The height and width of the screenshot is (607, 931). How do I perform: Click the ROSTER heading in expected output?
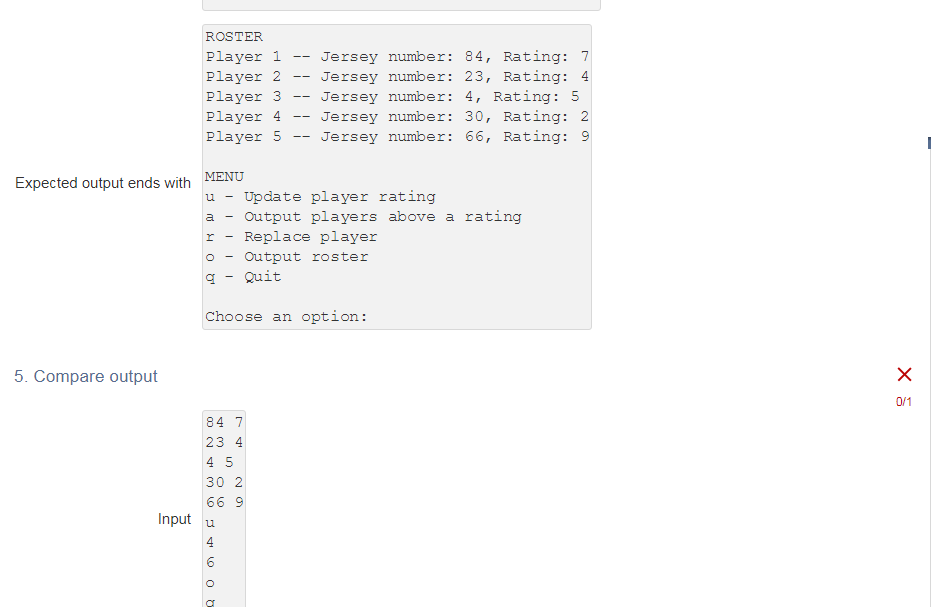click(233, 36)
